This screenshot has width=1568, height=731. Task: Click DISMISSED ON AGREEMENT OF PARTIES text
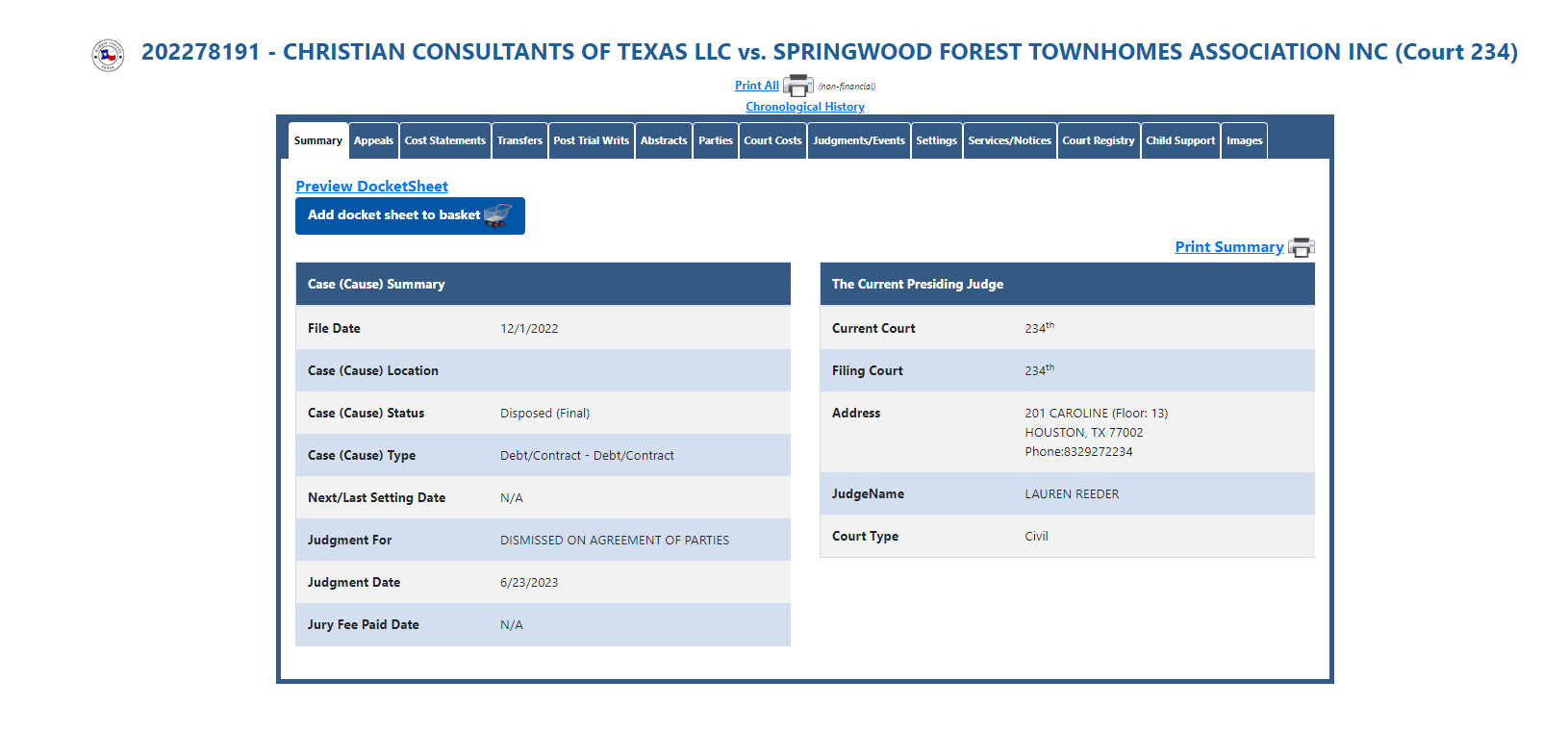(x=615, y=541)
